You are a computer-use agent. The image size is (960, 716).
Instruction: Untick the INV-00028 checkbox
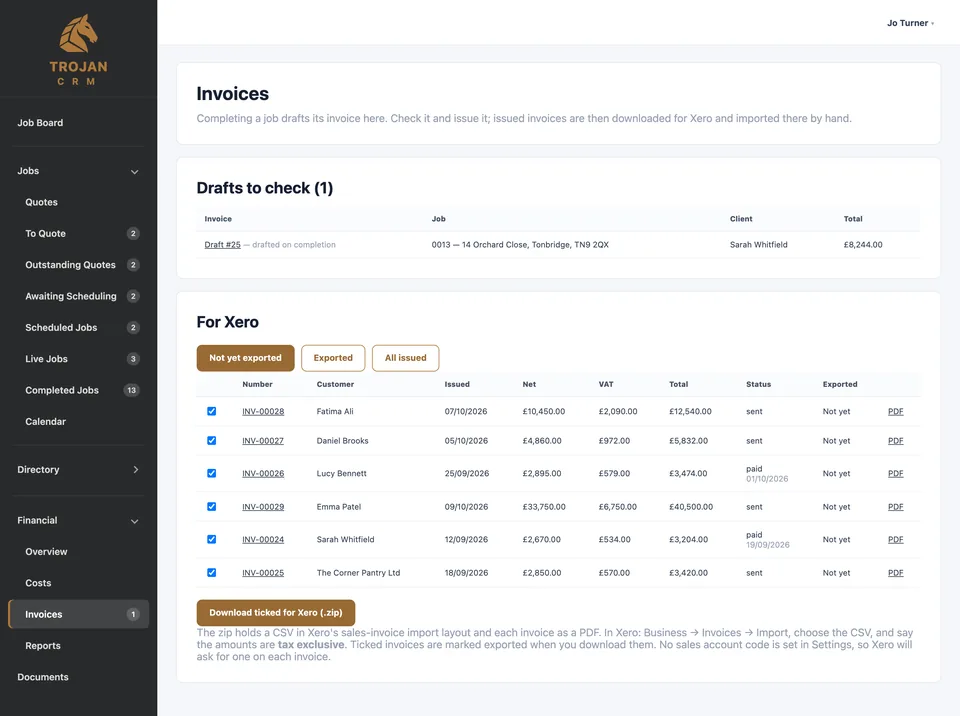pos(211,411)
